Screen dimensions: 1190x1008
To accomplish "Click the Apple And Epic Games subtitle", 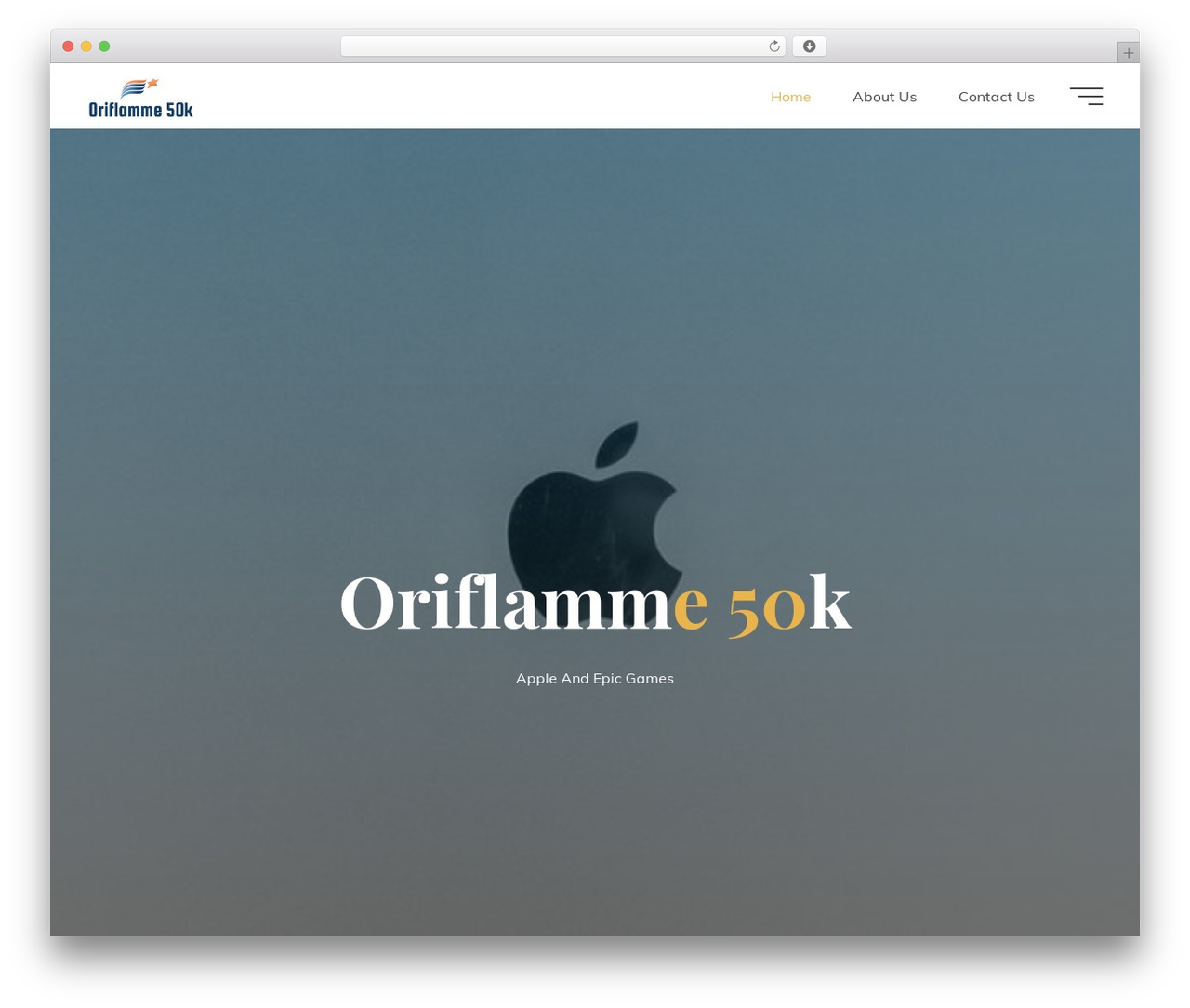I will (595, 679).
